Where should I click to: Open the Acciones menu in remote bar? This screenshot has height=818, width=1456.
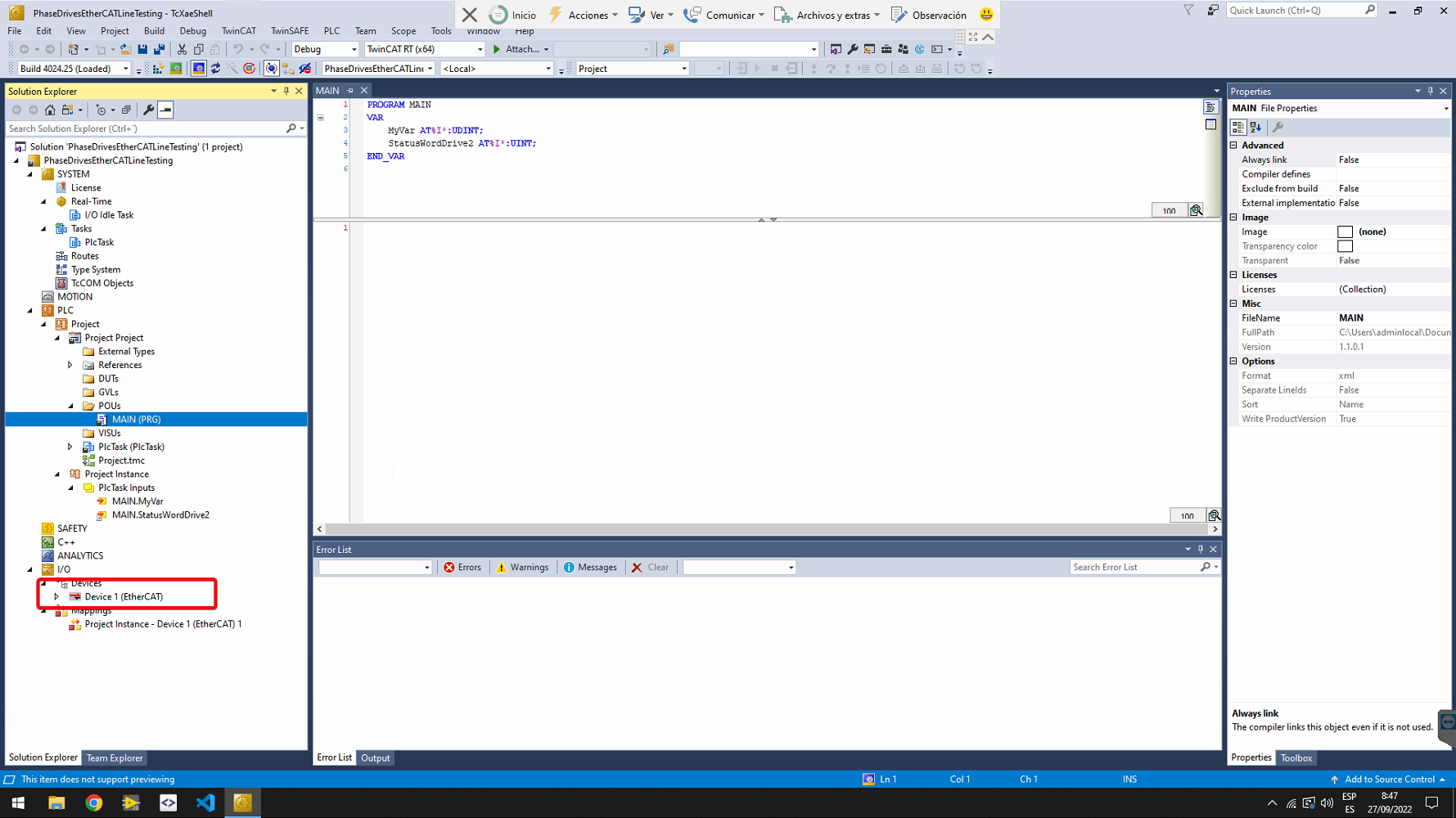584,15
